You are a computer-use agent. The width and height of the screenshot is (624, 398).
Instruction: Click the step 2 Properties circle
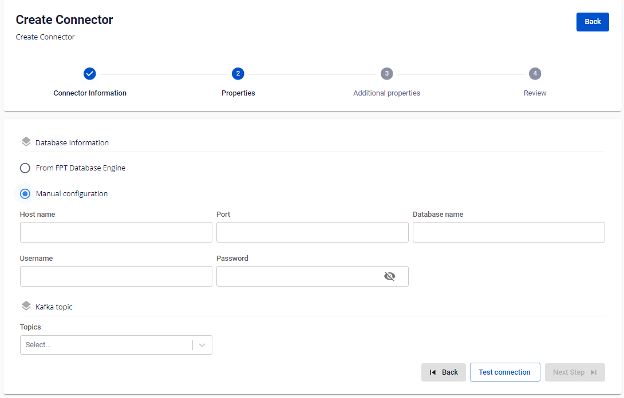pos(238,74)
